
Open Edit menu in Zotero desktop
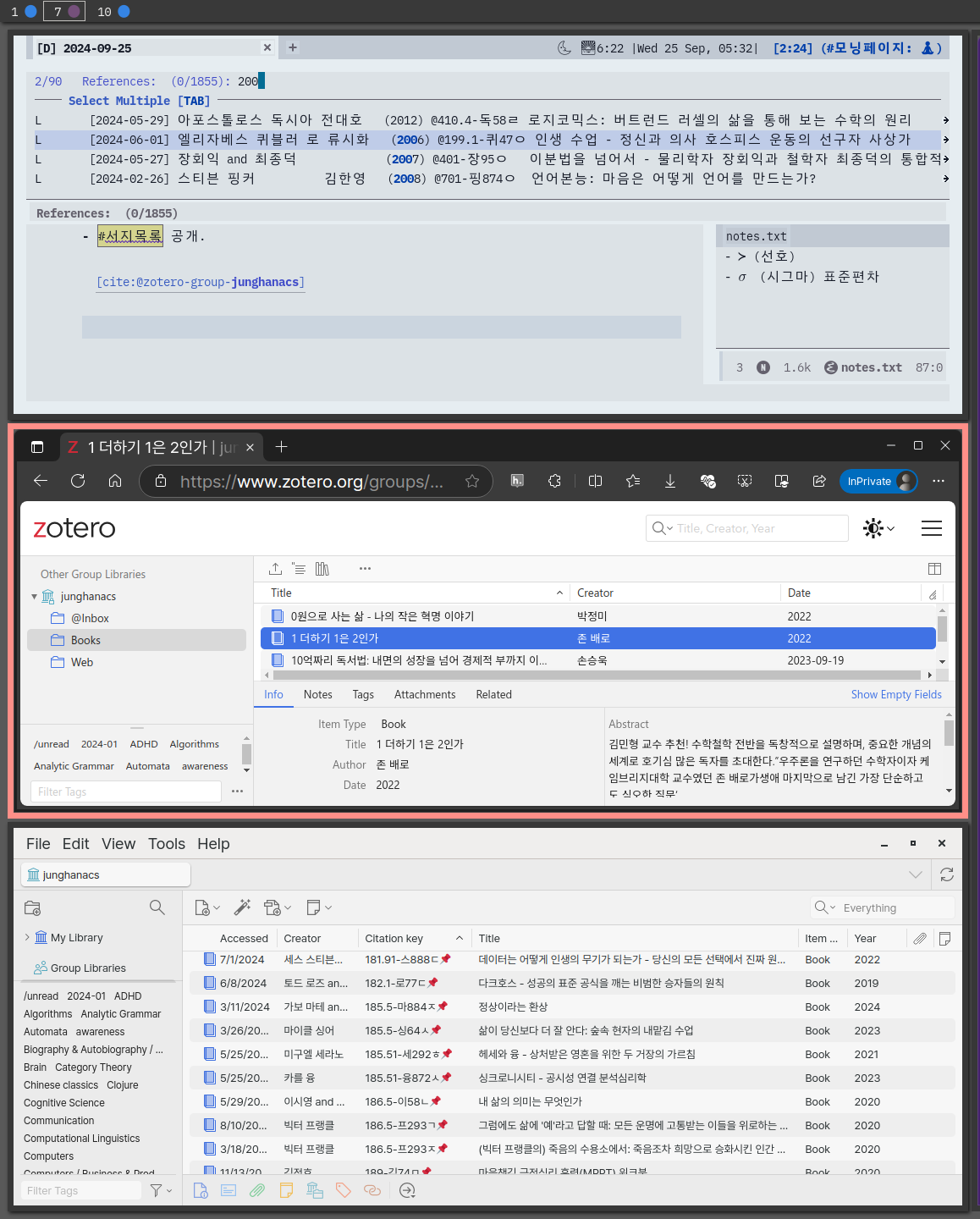point(75,844)
